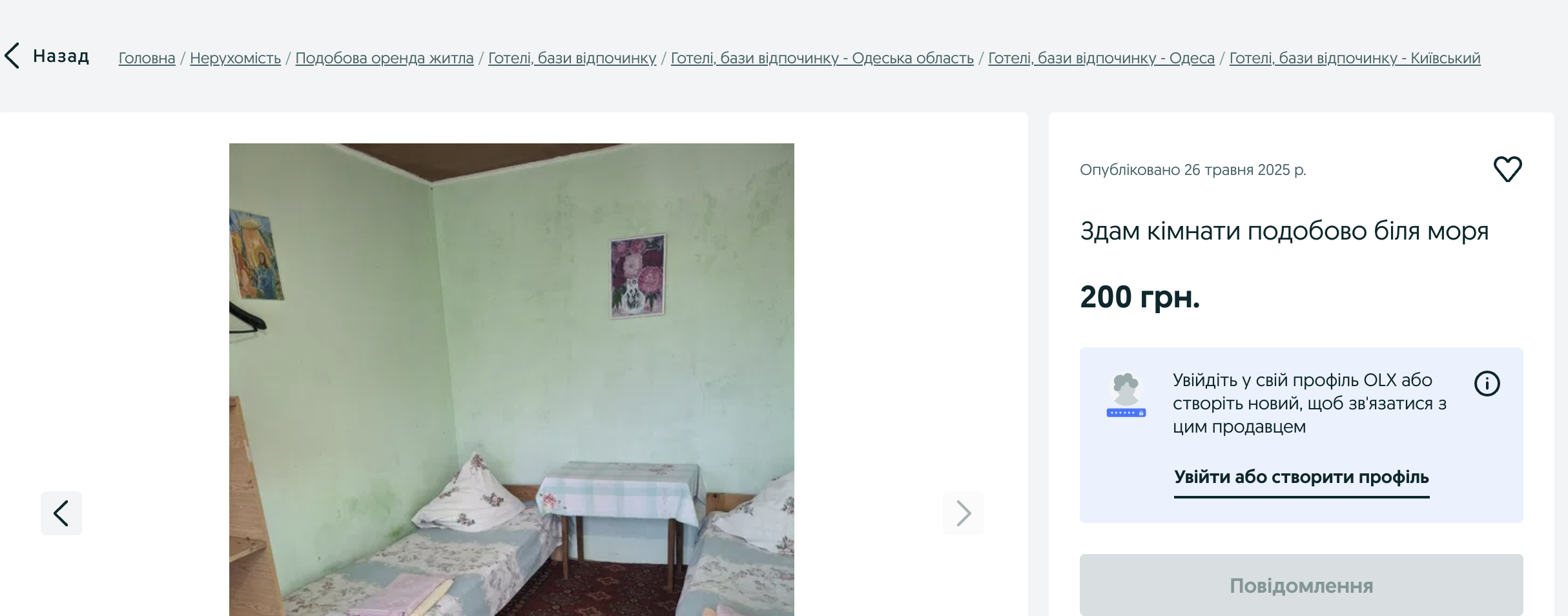Navigate to Нерухомість breadcrumb
1568x616 pixels.
coord(235,58)
